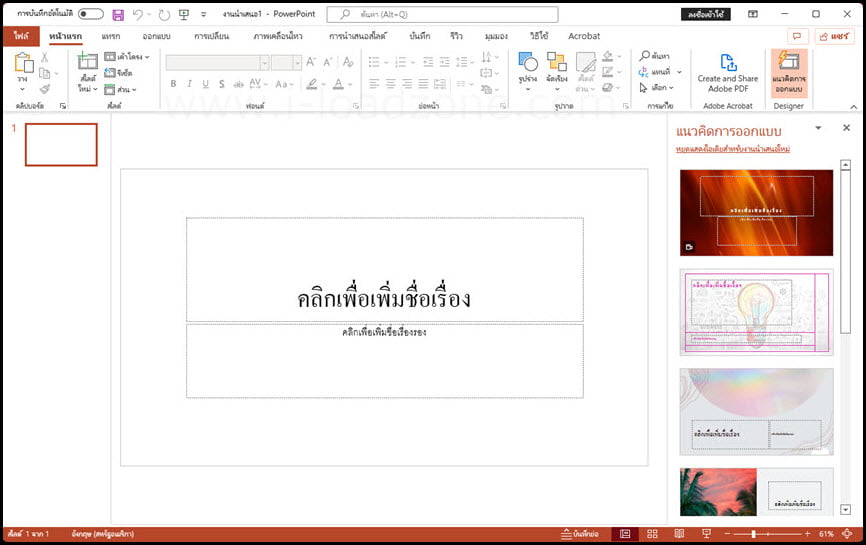Click Create and Share Adobe PDF

point(727,73)
